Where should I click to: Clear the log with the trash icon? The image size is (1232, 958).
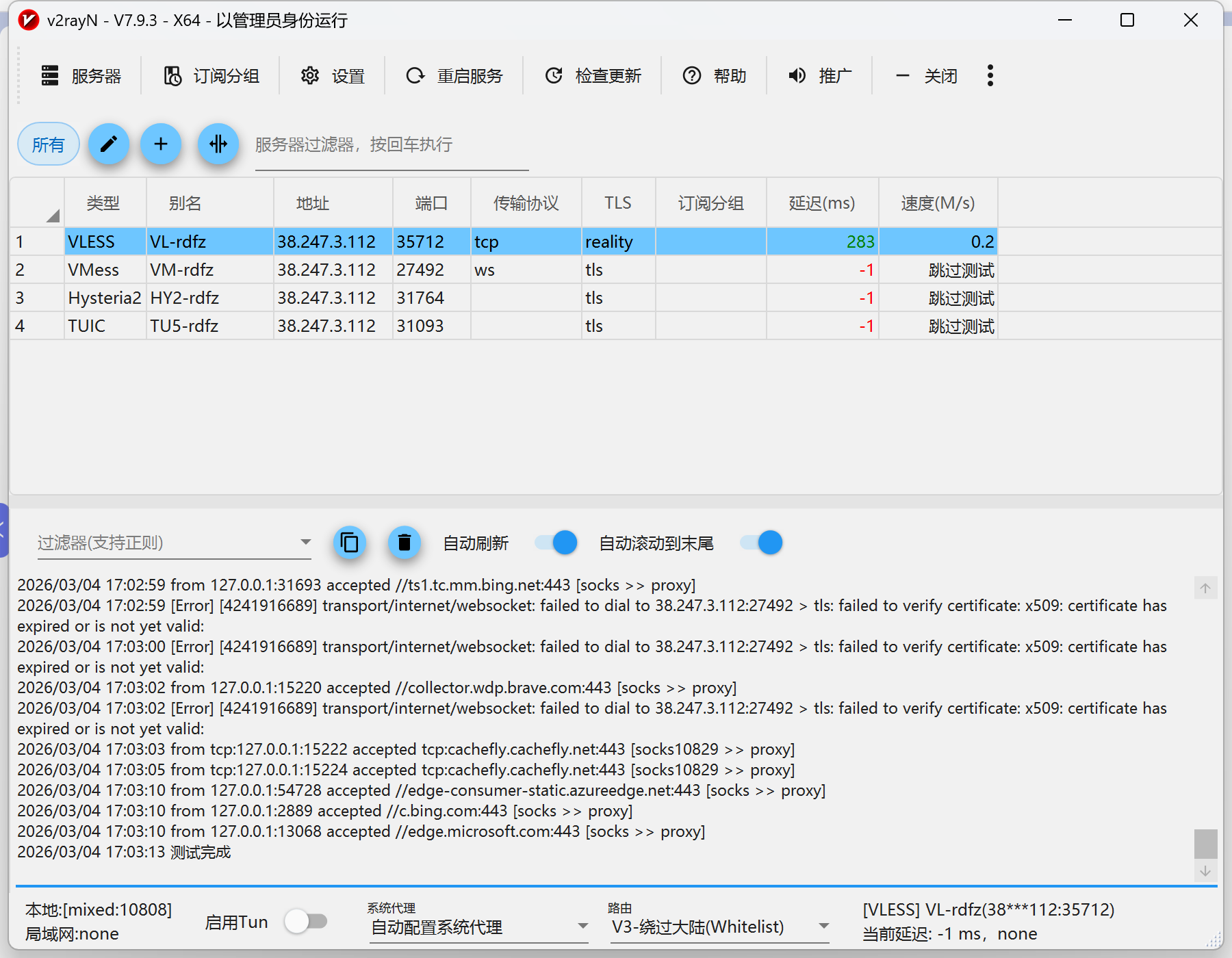coord(405,543)
